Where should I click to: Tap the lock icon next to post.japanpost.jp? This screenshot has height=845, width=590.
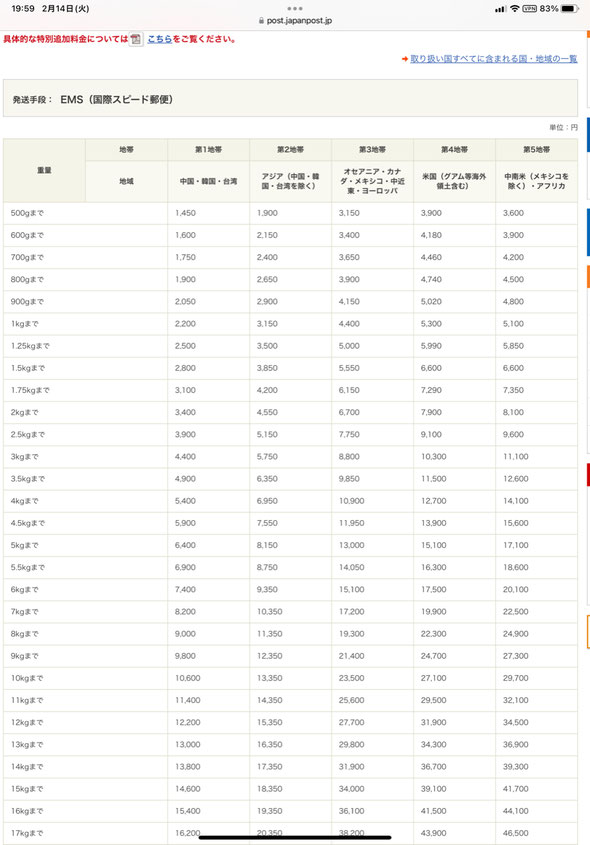pyautogui.click(x=261, y=20)
